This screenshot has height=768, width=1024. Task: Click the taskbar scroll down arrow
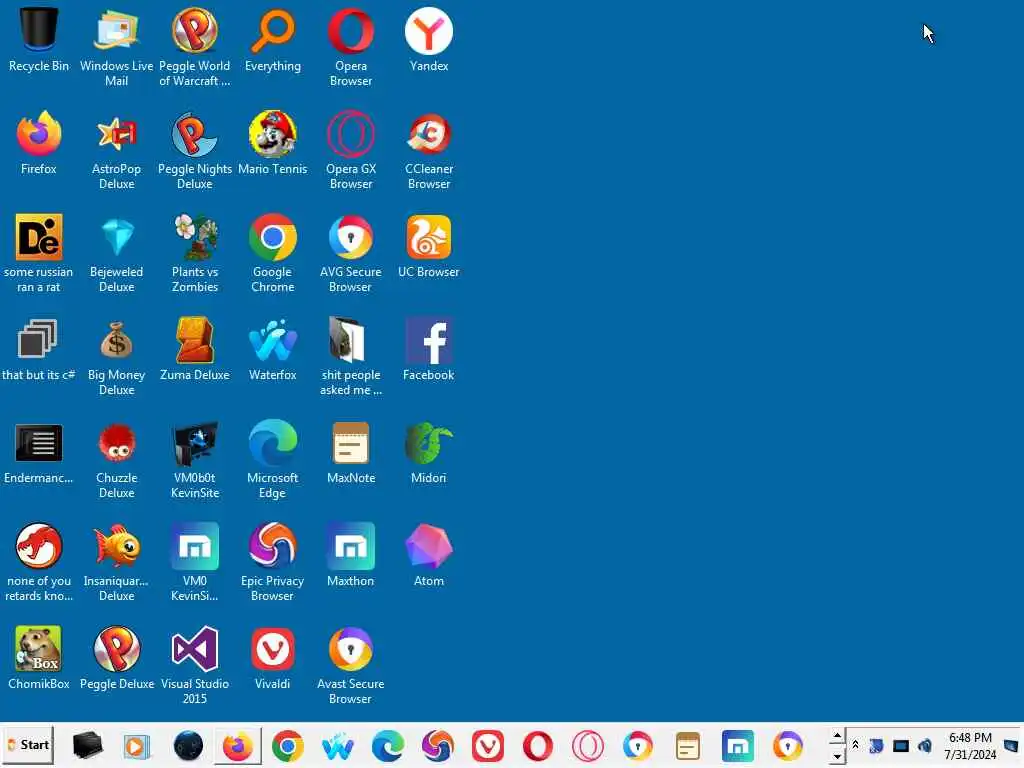point(837,756)
